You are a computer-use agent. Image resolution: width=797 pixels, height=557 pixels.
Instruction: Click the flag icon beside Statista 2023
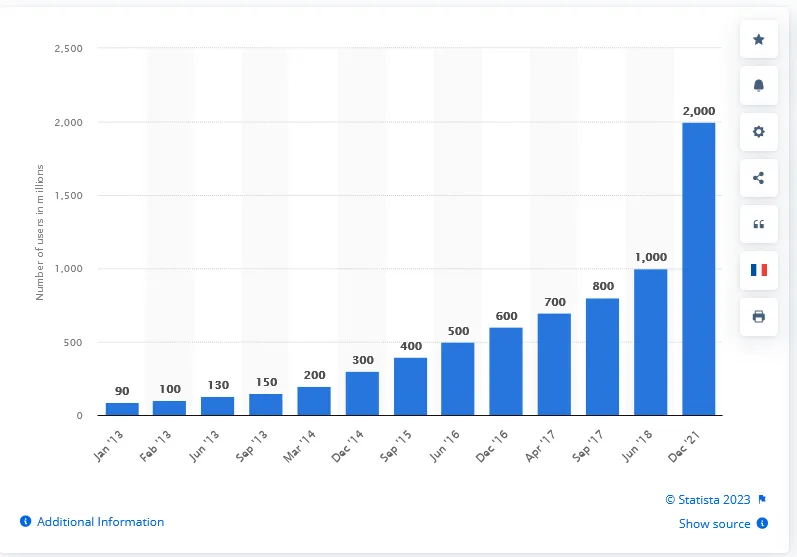(762, 500)
